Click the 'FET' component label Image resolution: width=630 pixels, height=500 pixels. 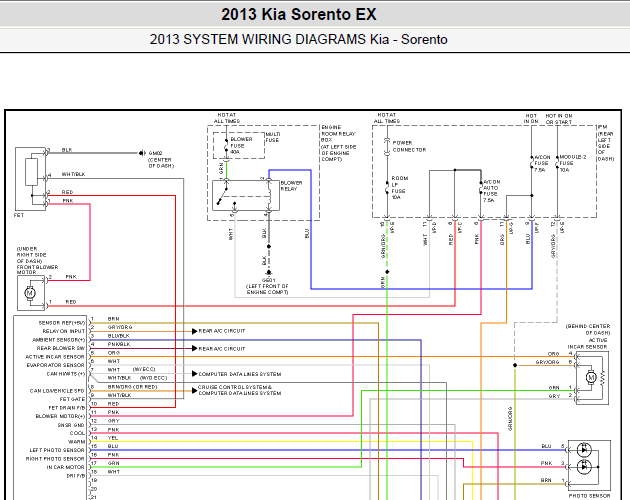point(18,215)
